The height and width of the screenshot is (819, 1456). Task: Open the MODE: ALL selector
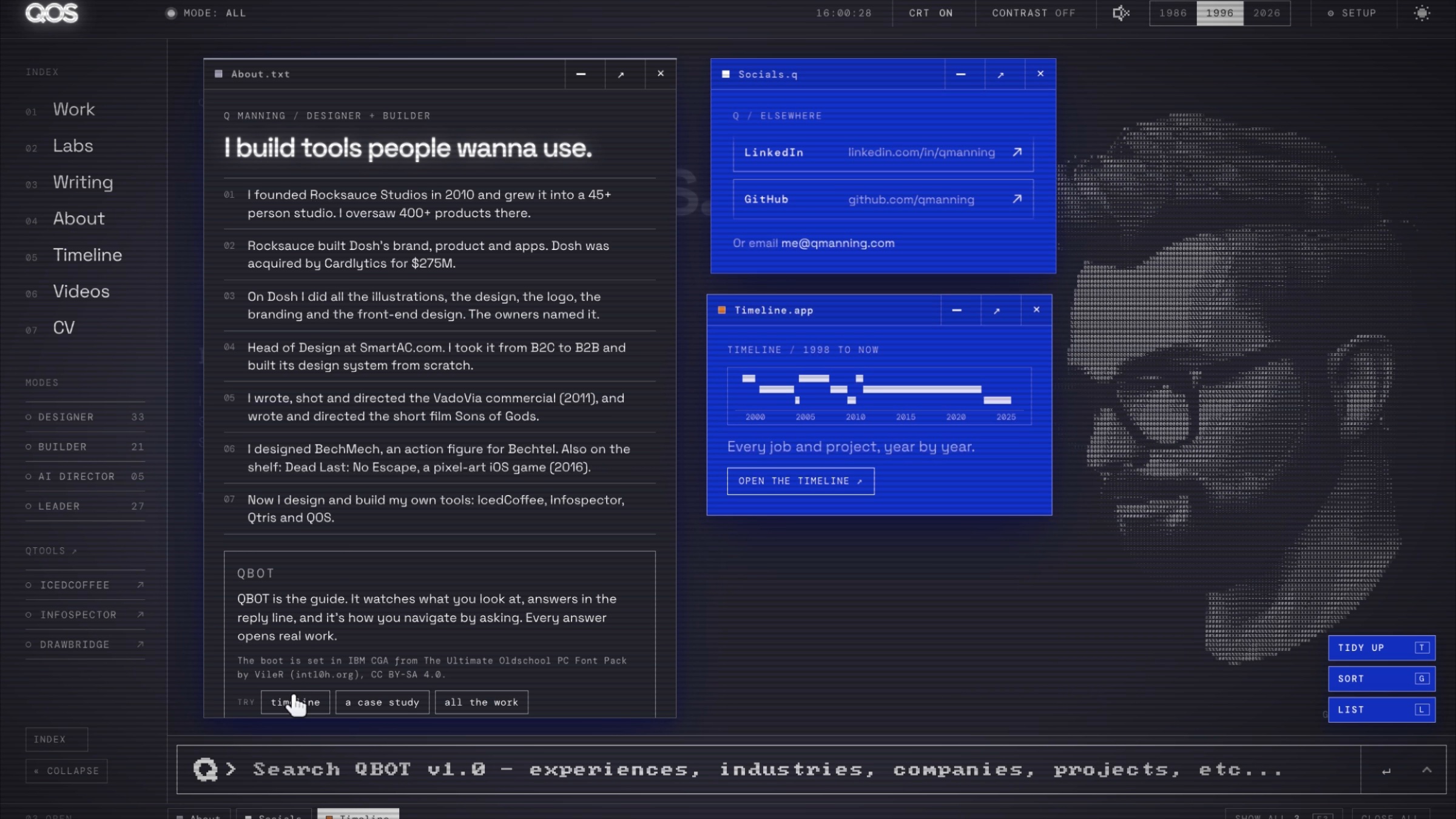click(x=206, y=13)
